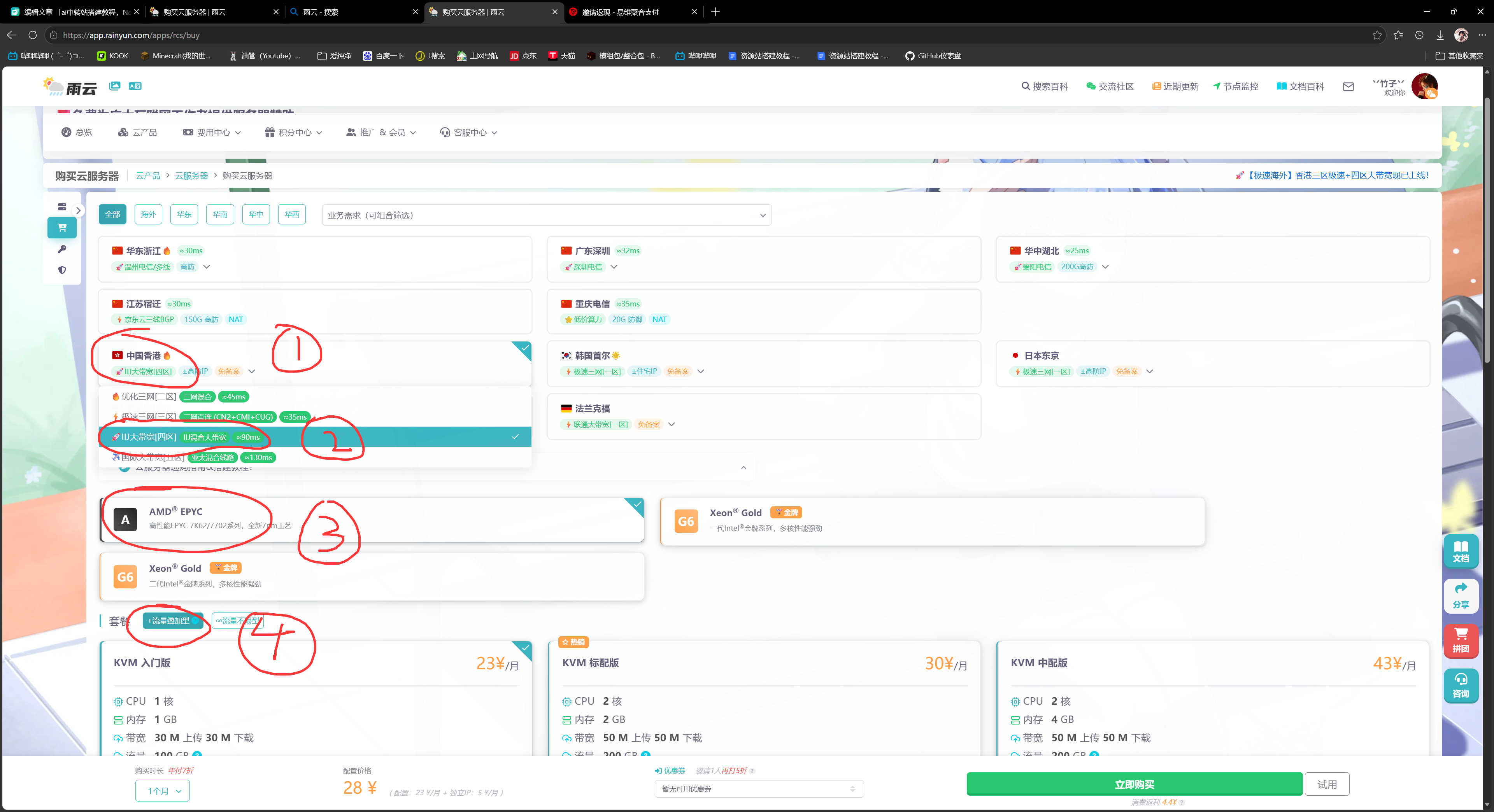Click the 立即购买 button
Viewport: 1494px width, 812px height.
(1134, 784)
